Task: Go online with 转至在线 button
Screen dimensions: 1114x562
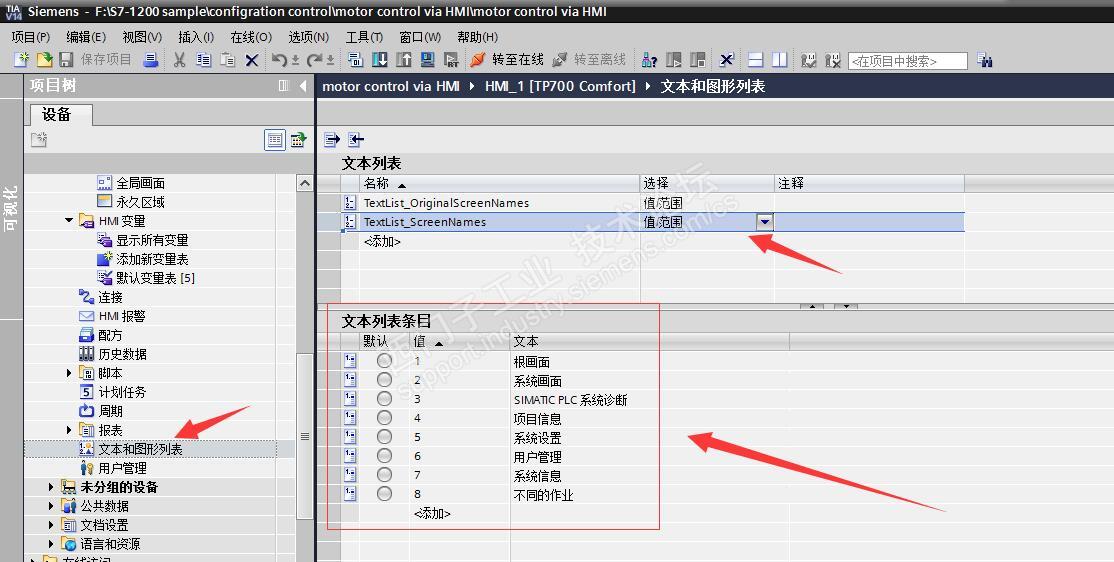Action: click(x=507, y=60)
